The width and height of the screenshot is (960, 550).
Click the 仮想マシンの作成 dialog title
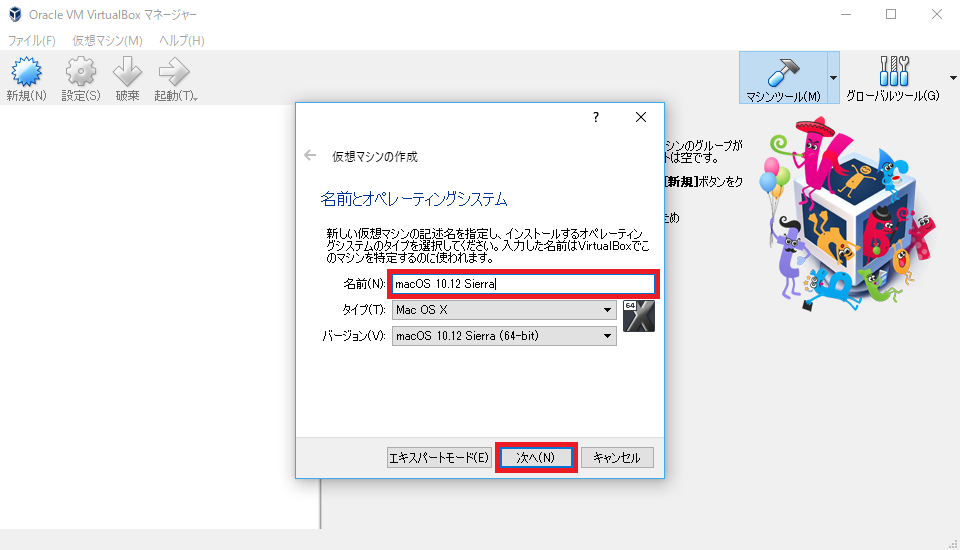point(375,157)
